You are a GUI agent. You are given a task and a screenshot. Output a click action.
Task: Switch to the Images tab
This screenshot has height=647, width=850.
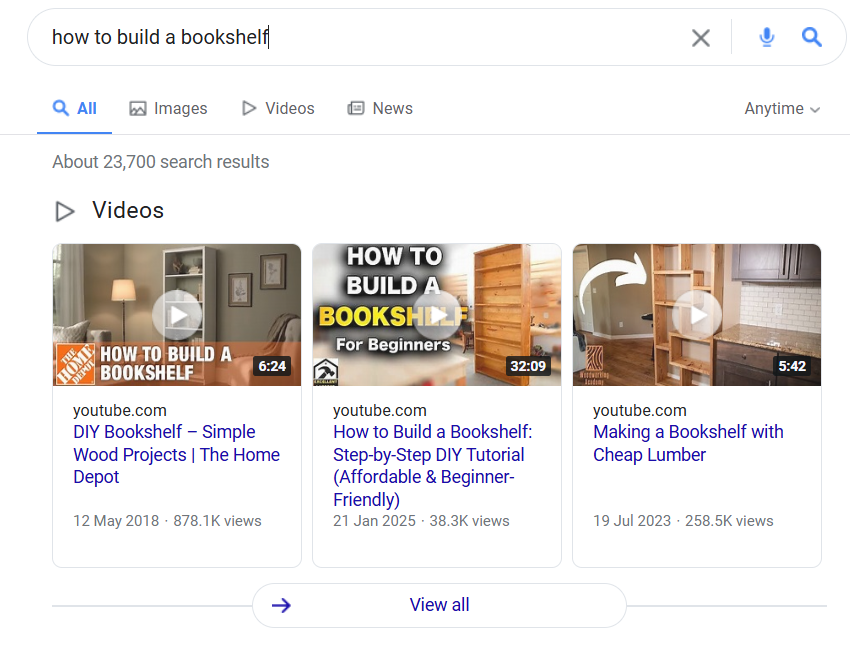[x=168, y=108]
